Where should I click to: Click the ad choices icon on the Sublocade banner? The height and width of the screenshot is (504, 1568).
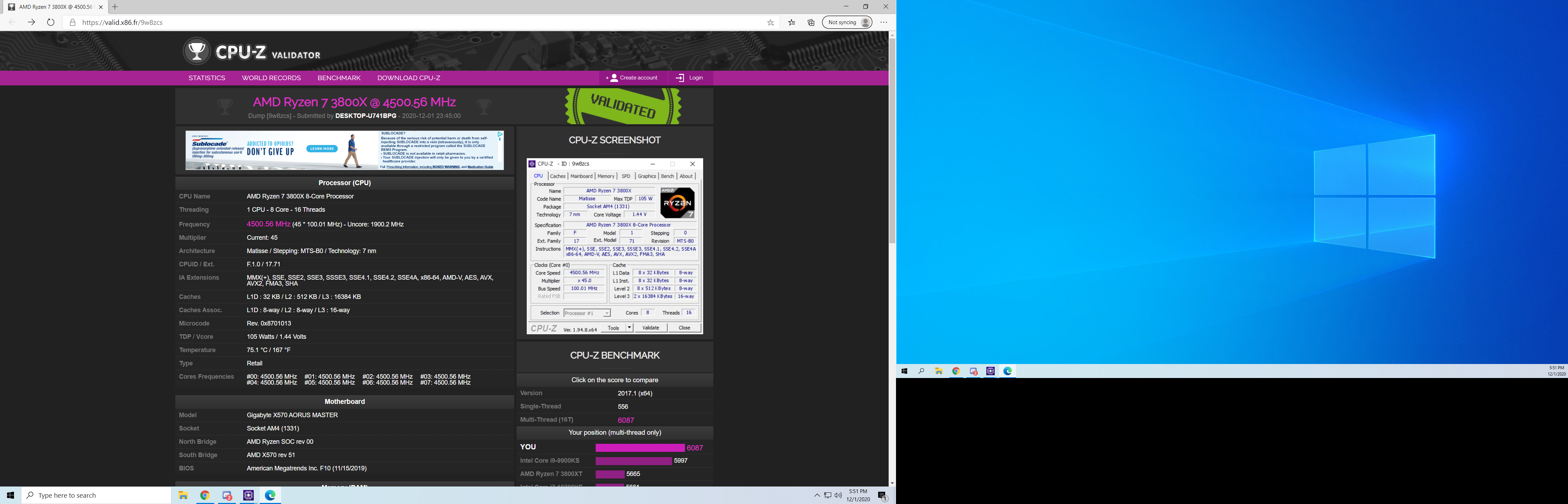pos(500,134)
